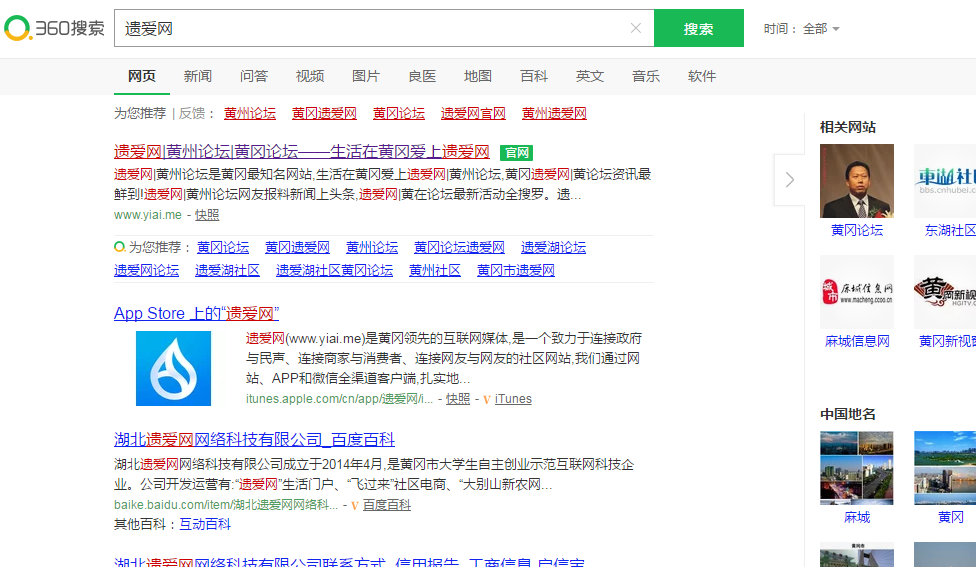Viewport: 976px width, 567px height.
Task: Click blue recommendation 遗爱湖社区
Action: pyautogui.click(x=227, y=270)
